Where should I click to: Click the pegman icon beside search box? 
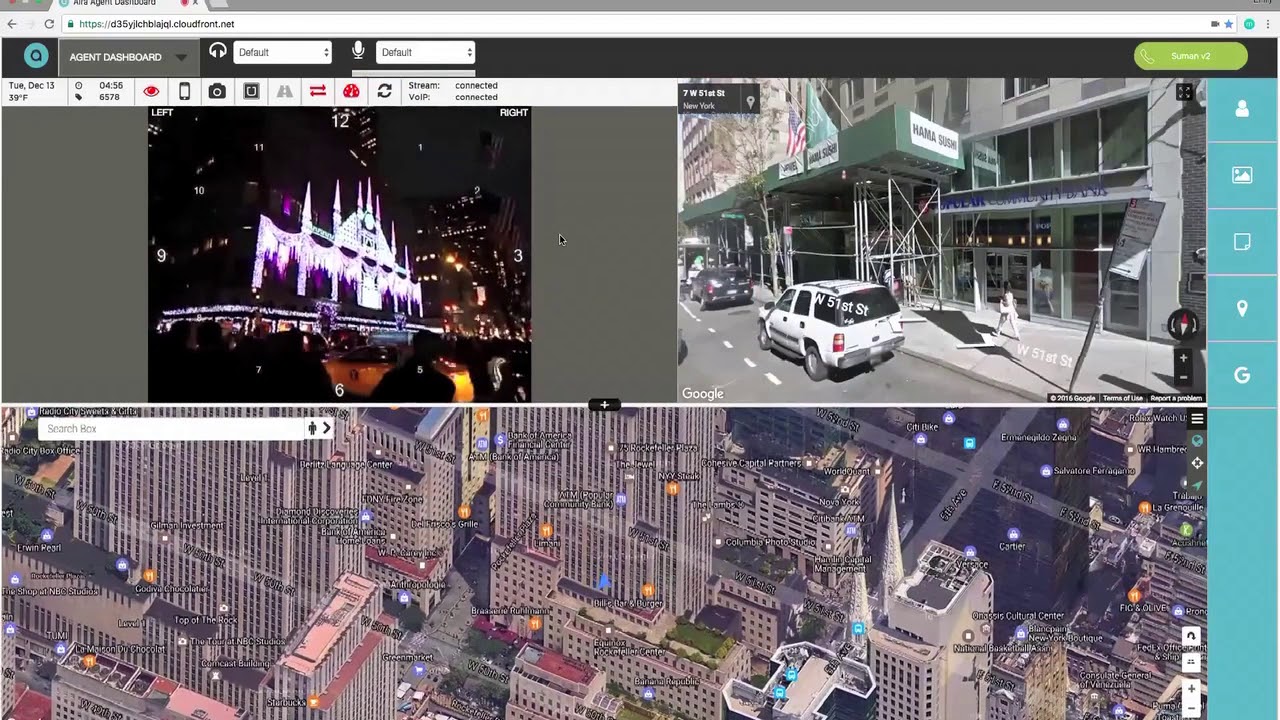click(x=312, y=428)
